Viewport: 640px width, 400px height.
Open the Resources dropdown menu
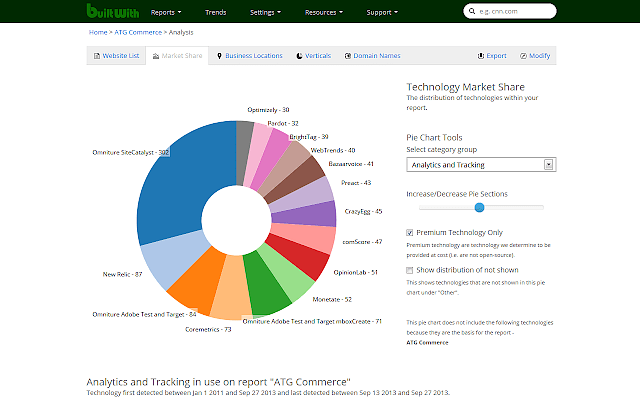click(x=324, y=13)
